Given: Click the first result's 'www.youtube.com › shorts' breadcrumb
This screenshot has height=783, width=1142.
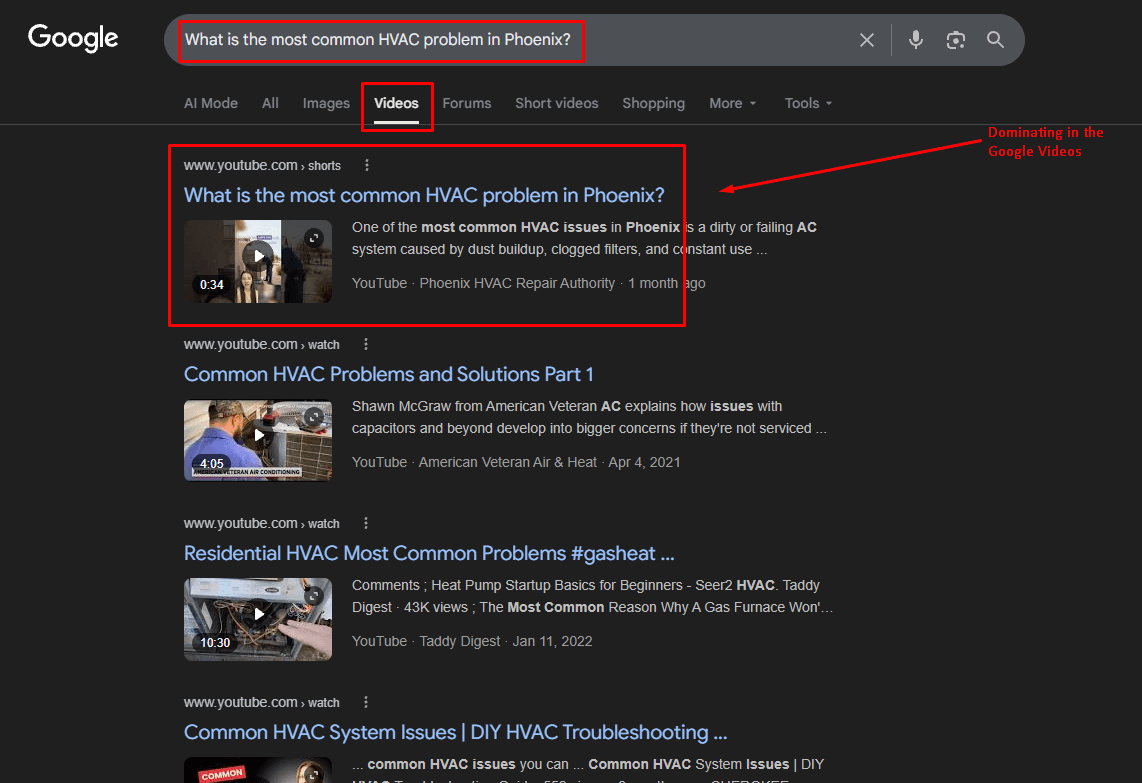Looking at the screenshot, I should click(x=262, y=165).
